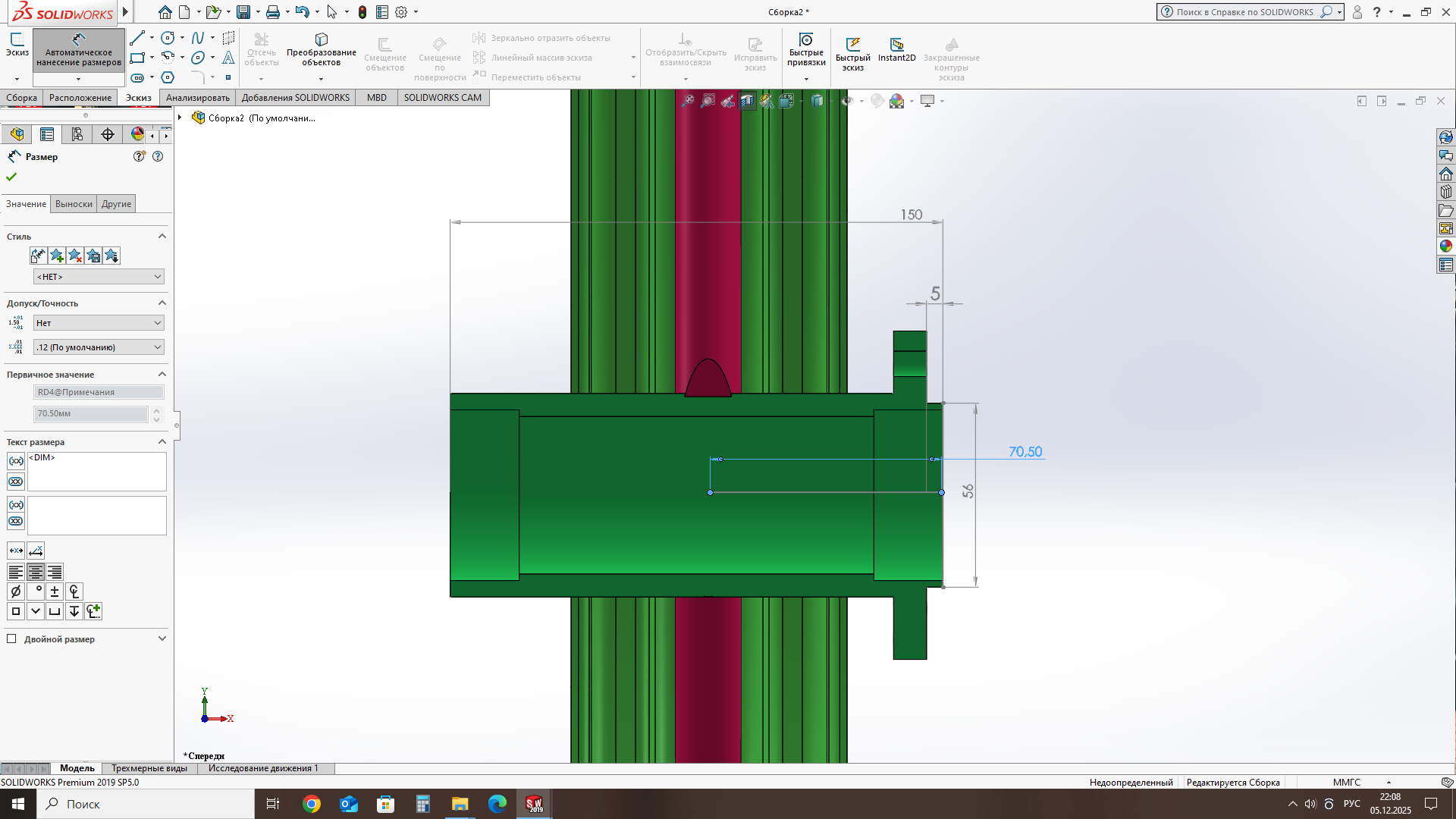
Task: Open the Appearances color ball in right task pane
Action: tap(1445, 246)
